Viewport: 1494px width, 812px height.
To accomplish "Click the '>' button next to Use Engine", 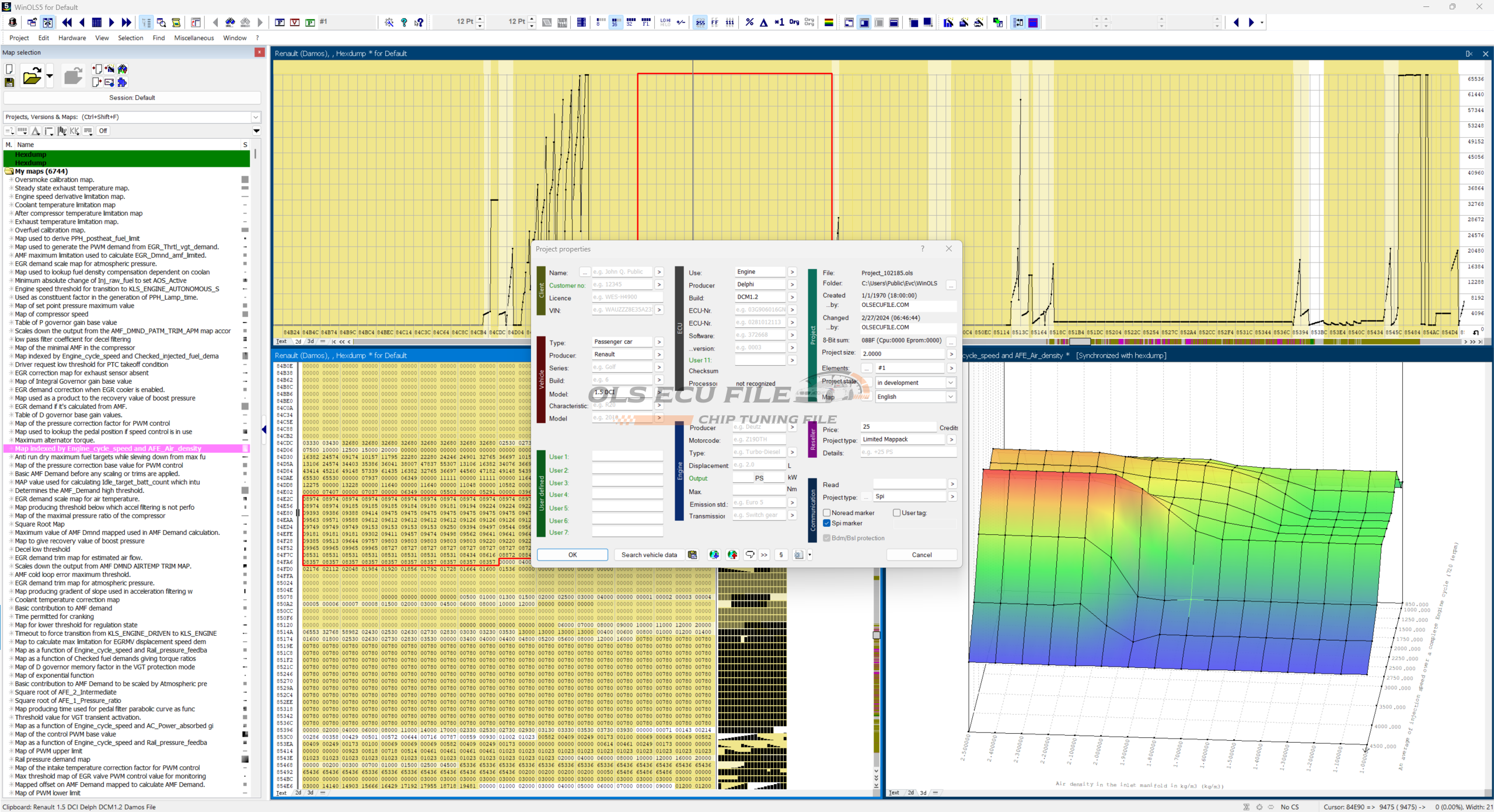I will (x=792, y=272).
